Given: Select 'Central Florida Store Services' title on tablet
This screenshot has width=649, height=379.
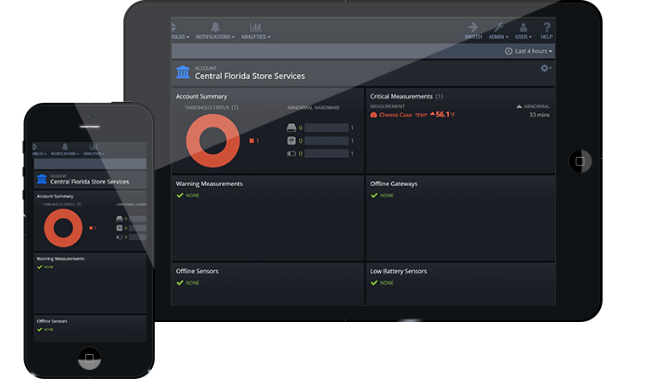Looking at the screenshot, I should tap(250, 76).
